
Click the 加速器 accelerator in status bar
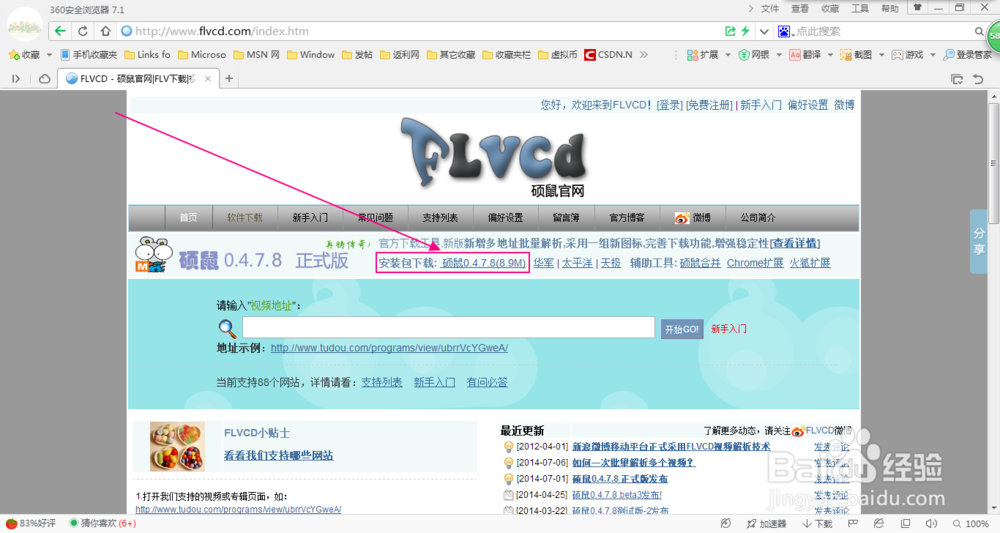[x=767, y=523]
